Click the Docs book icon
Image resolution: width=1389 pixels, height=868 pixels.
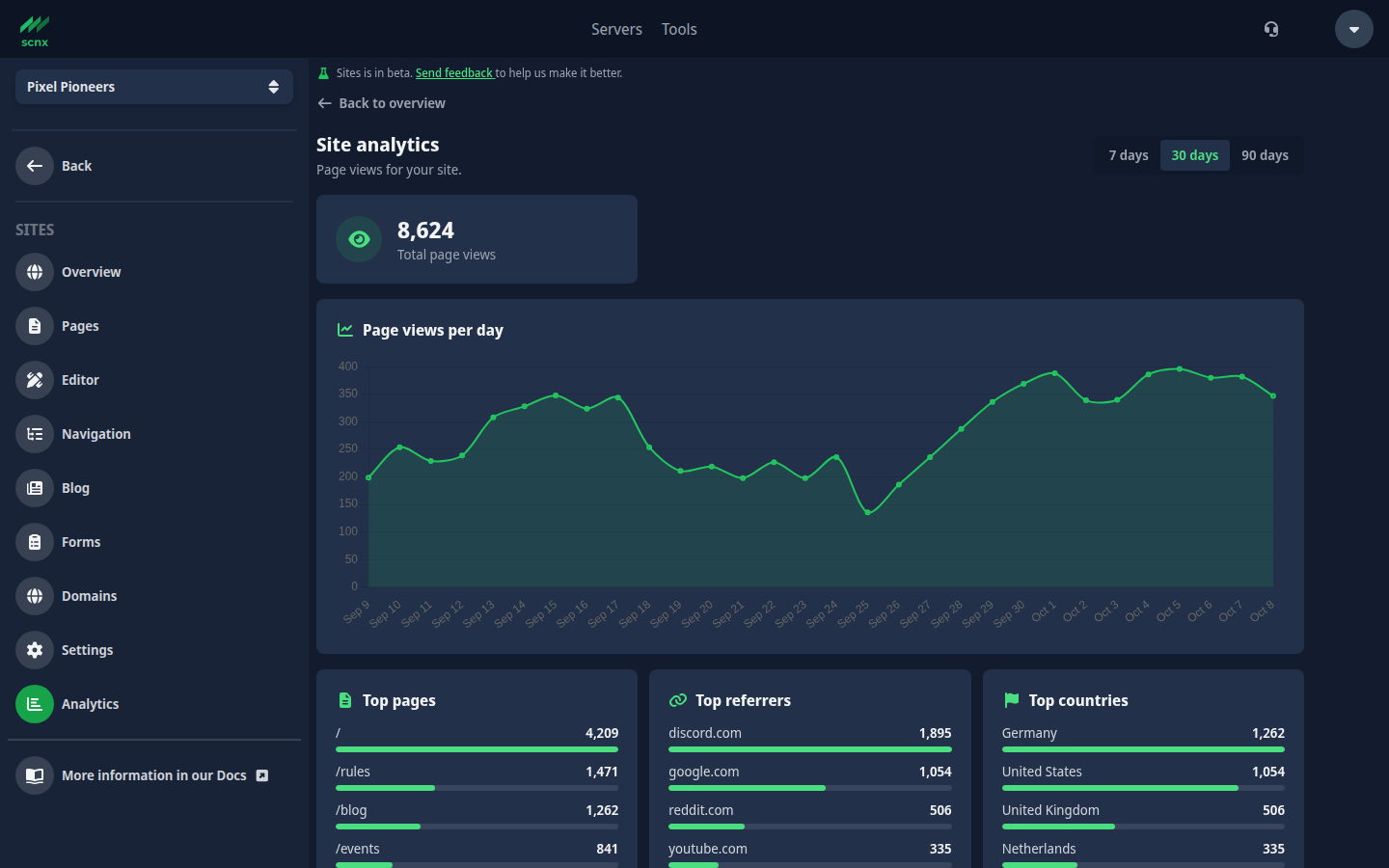tap(35, 775)
